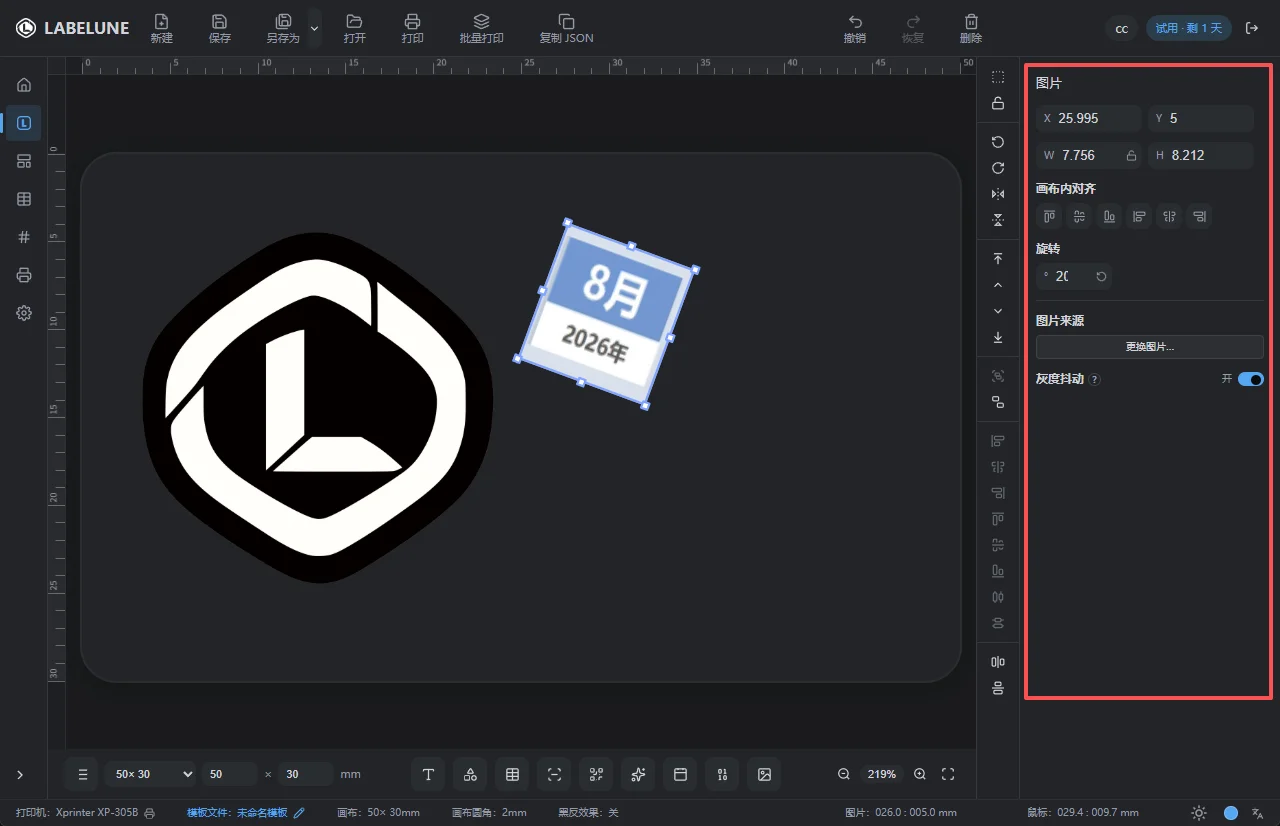The height and width of the screenshot is (826, 1280).
Task: Undo the last action with 撤销
Action: click(855, 28)
